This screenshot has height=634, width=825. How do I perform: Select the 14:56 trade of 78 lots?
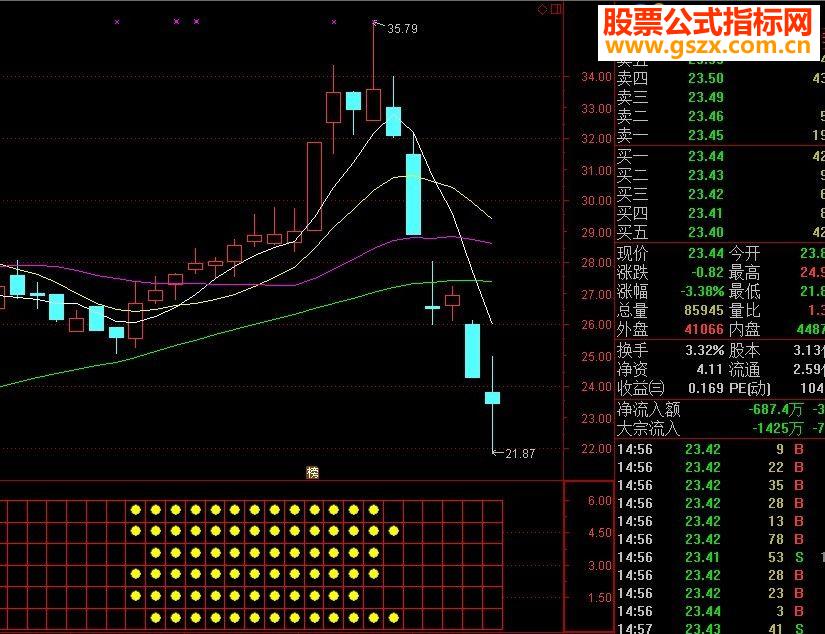click(720, 539)
